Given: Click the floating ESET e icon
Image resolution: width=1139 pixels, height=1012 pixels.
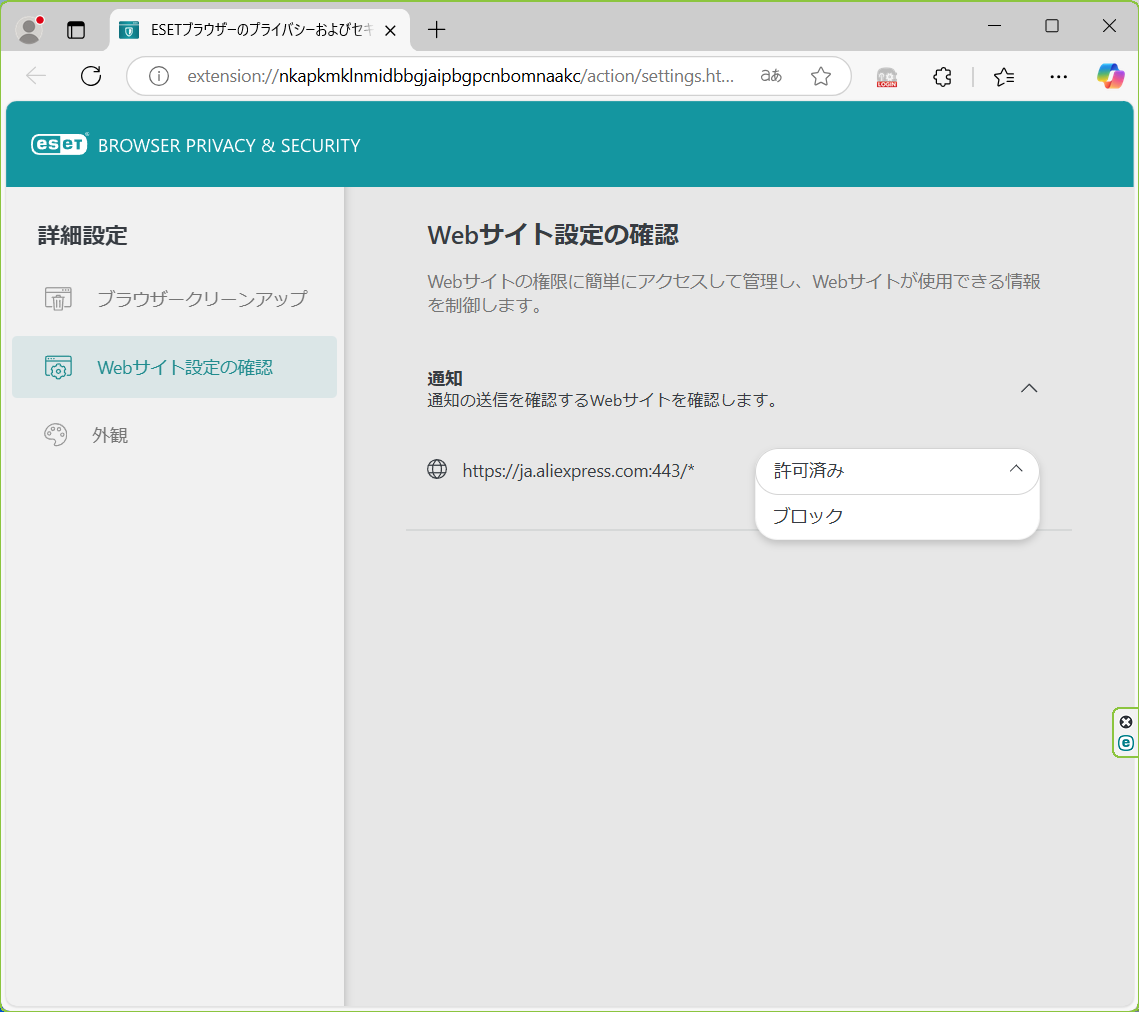Looking at the screenshot, I should point(1125,742).
